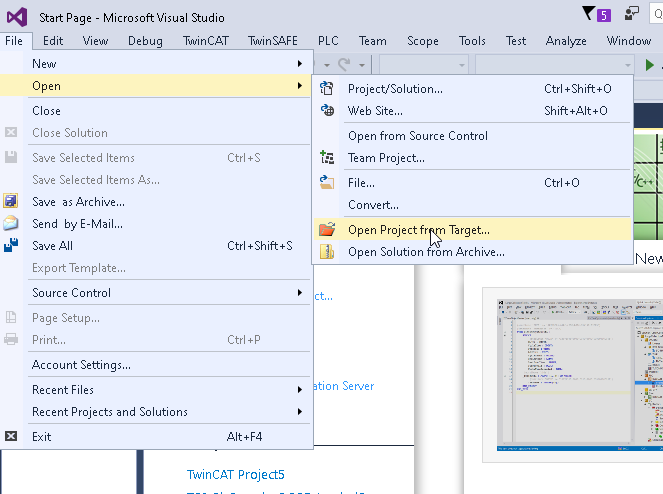Select Project/Solution... in Open submenu
663x494 pixels.
(x=472, y=88)
